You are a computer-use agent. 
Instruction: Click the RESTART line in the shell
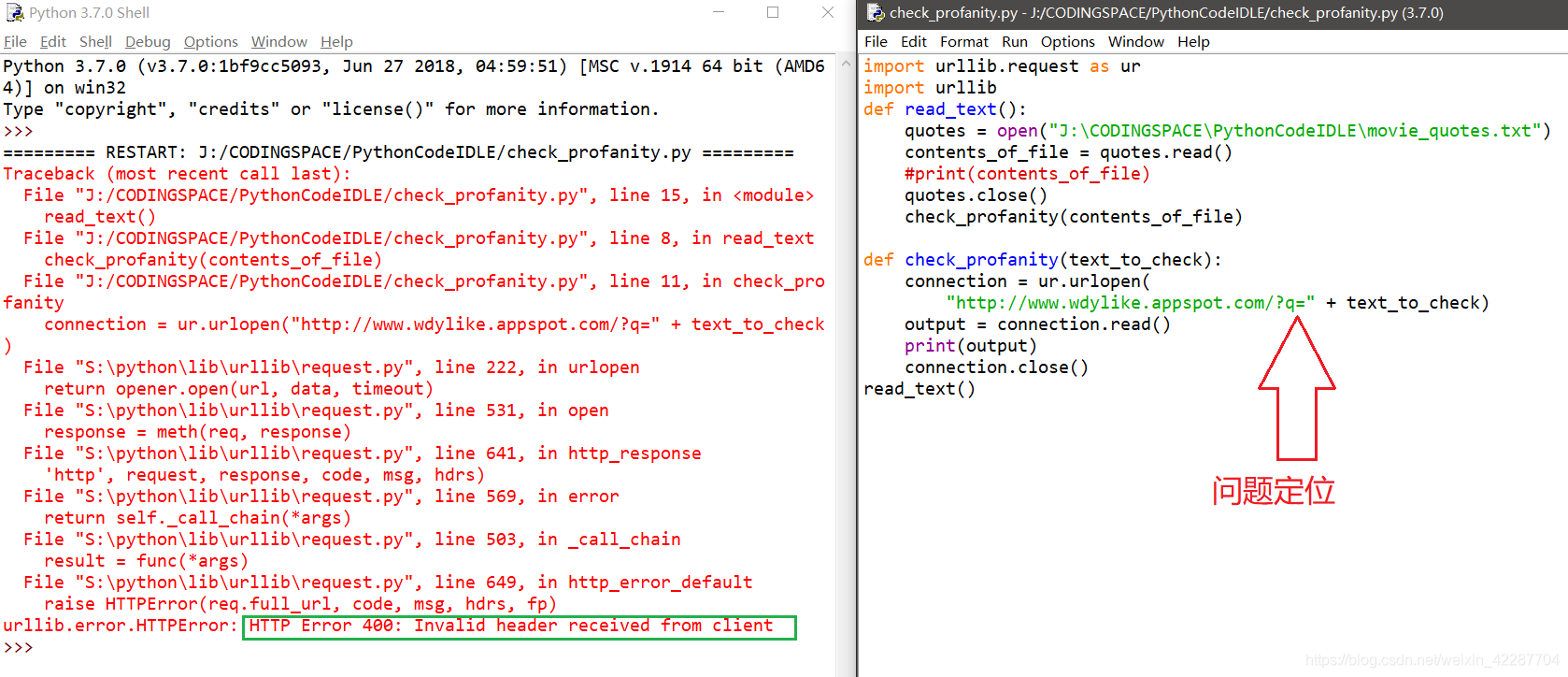[x=398, y=152]
